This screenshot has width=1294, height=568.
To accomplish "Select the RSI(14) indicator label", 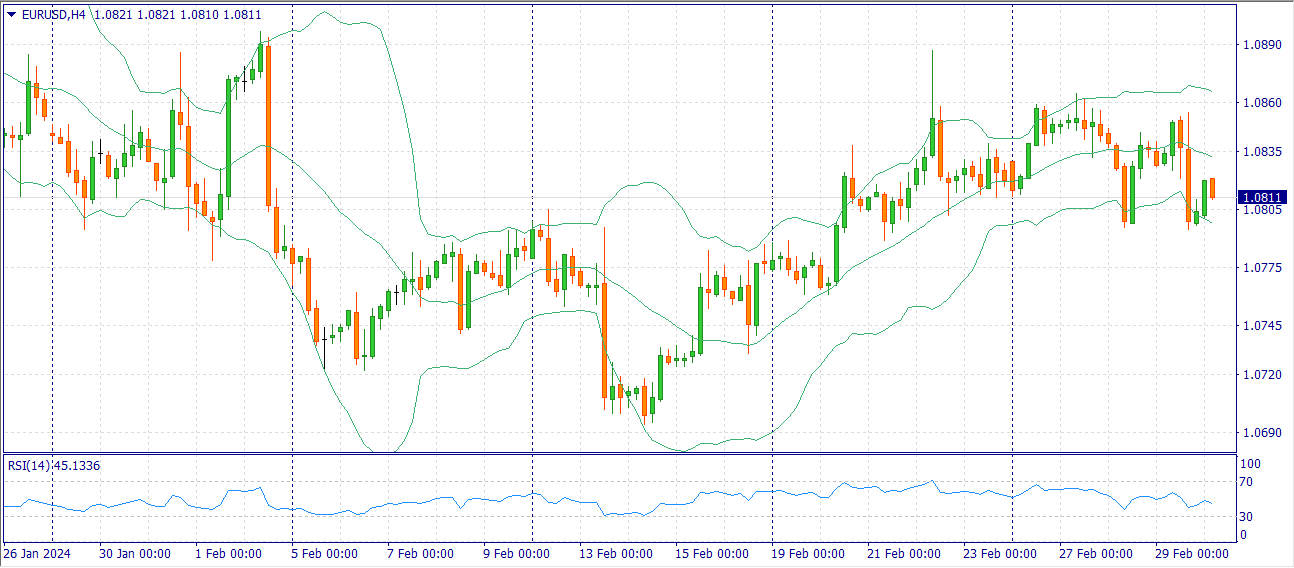I will click(54, 466).
